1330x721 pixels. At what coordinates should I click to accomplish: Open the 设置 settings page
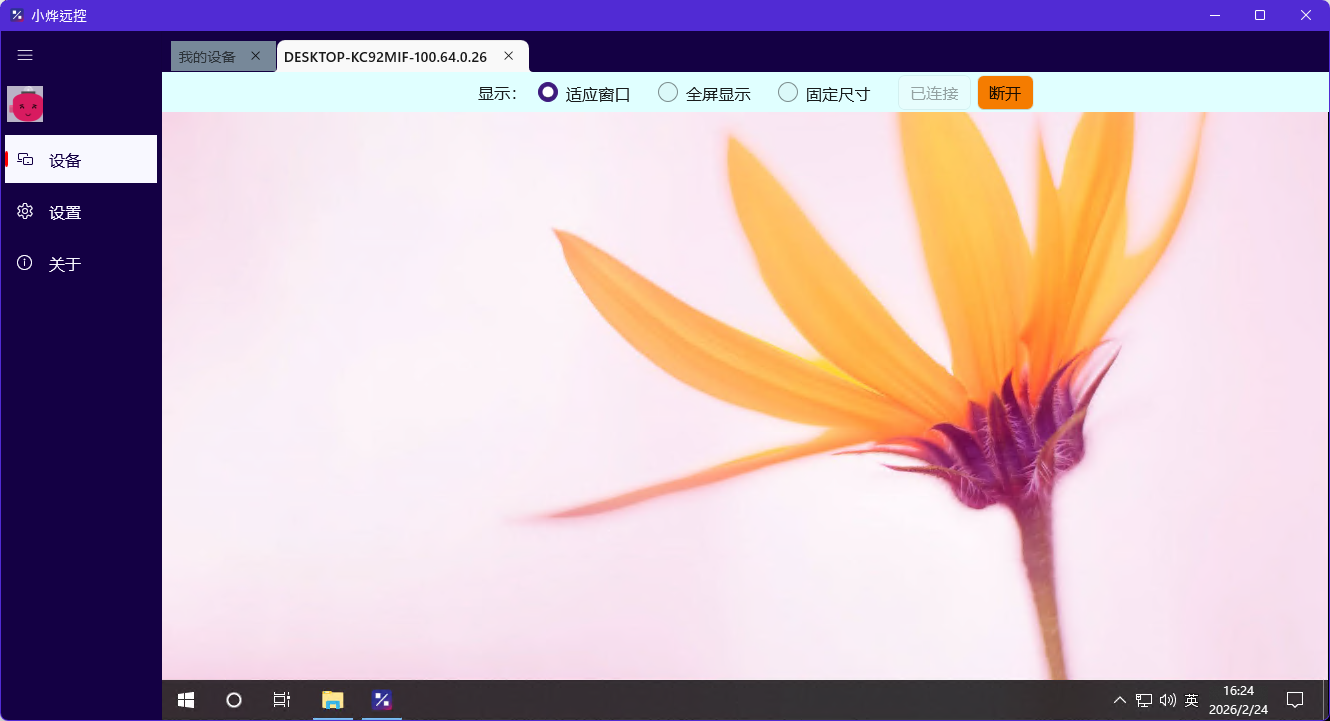[x=81, y=212]
